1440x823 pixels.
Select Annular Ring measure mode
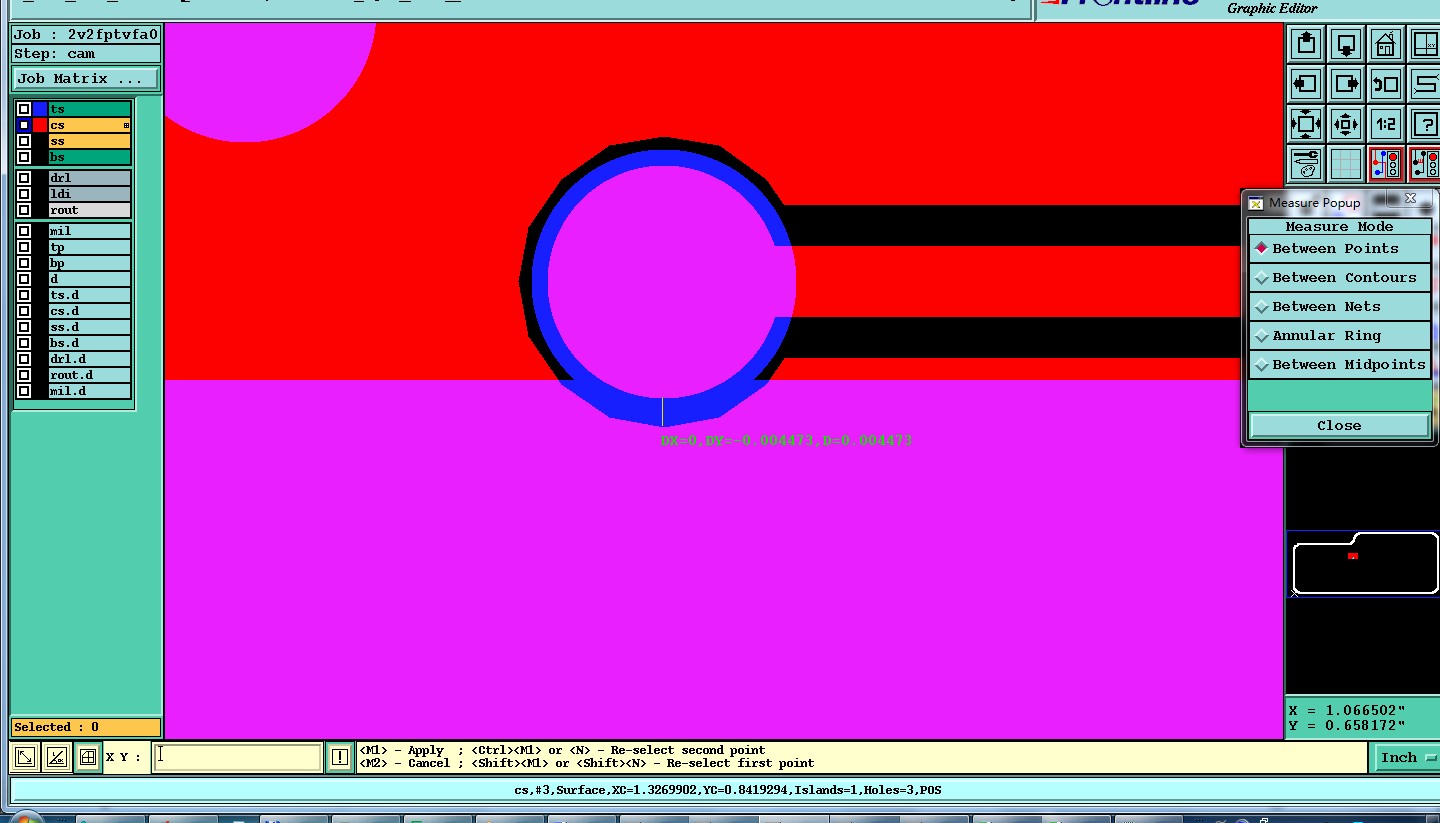tap(1339, 335)
